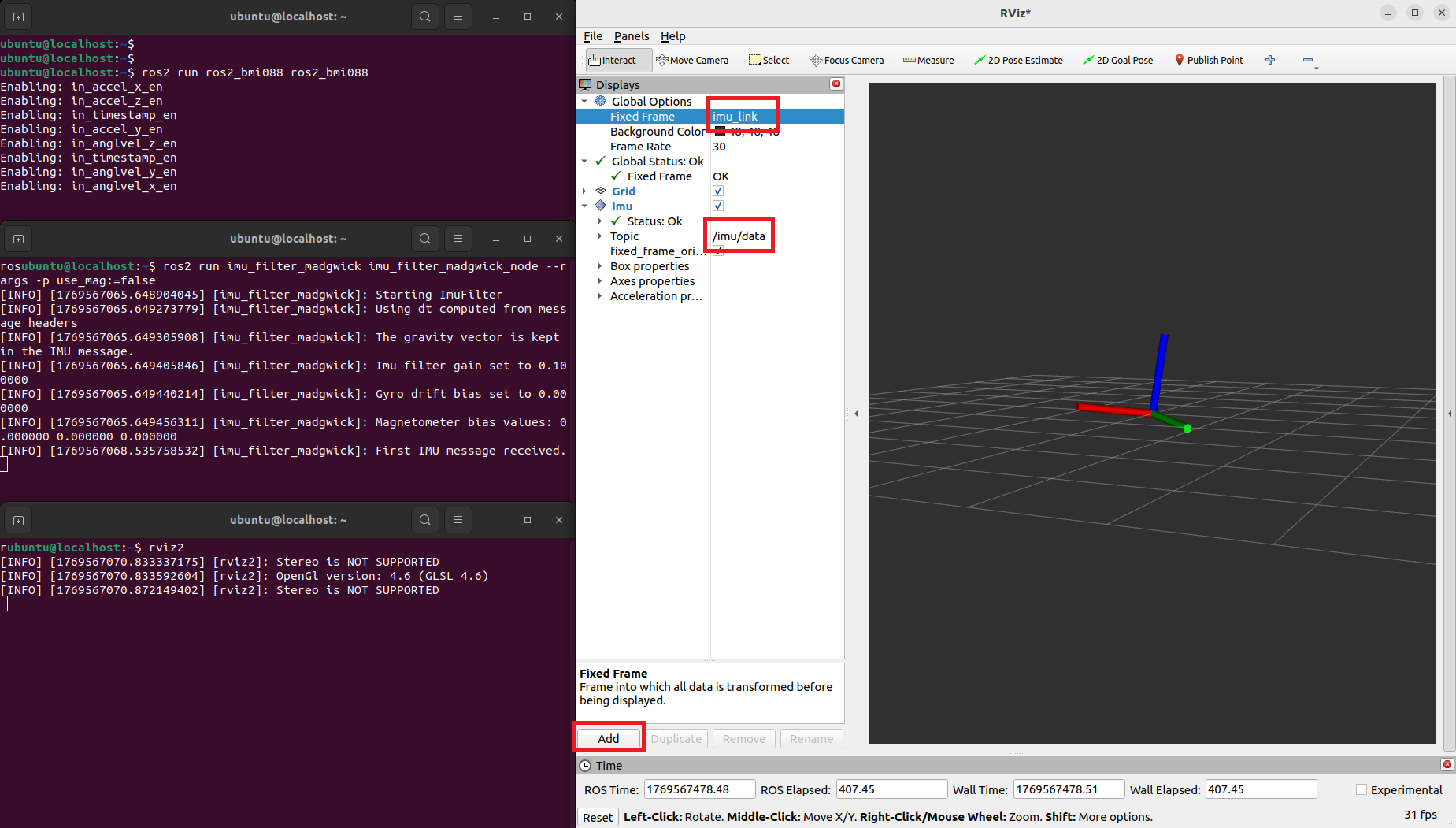Toggle the Grid display checkbox
The image size is (1456, 828).
click(x=718, y=191)
